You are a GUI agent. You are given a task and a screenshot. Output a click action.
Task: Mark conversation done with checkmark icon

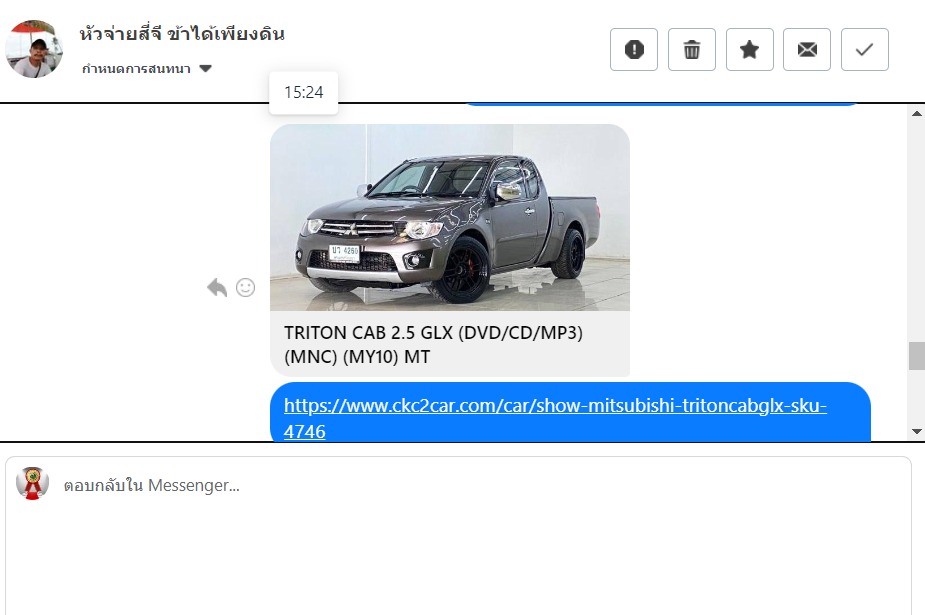864,50
